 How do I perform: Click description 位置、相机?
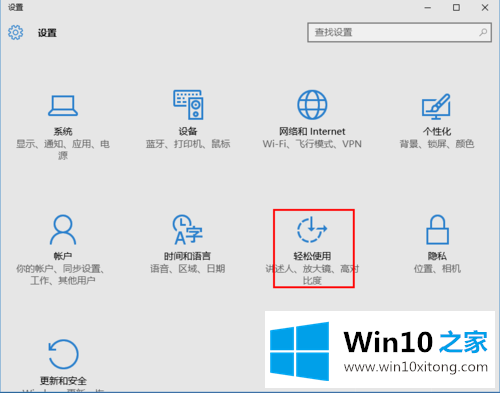[x=437, y=269]
